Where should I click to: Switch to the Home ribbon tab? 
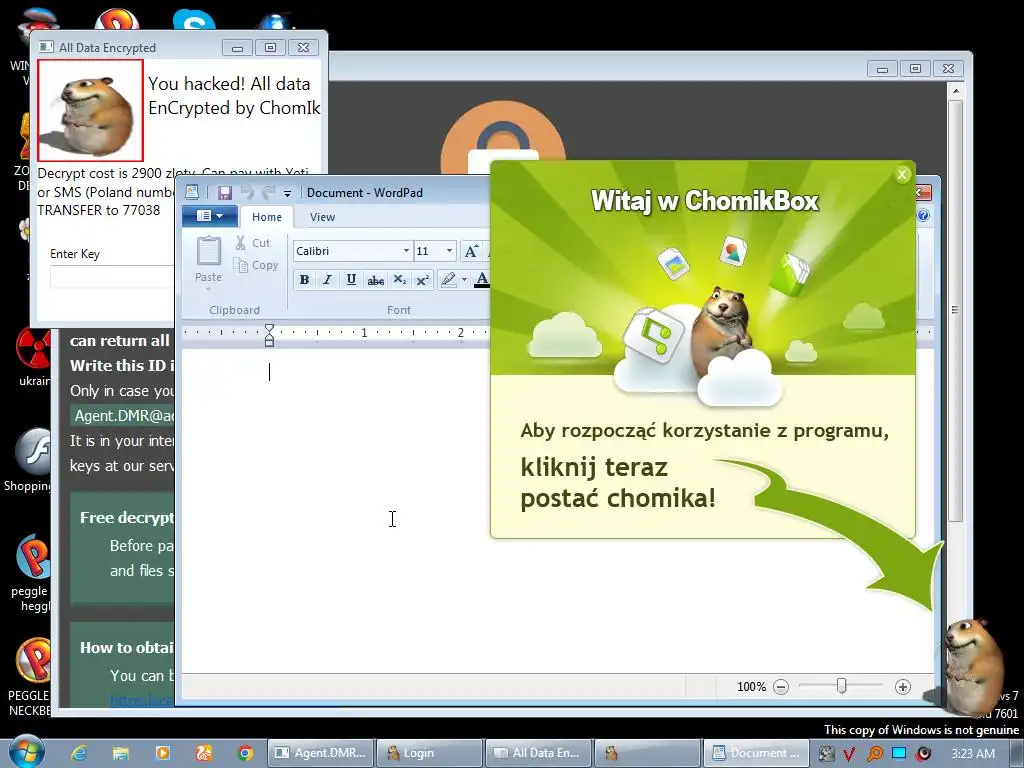pos(267,217)
